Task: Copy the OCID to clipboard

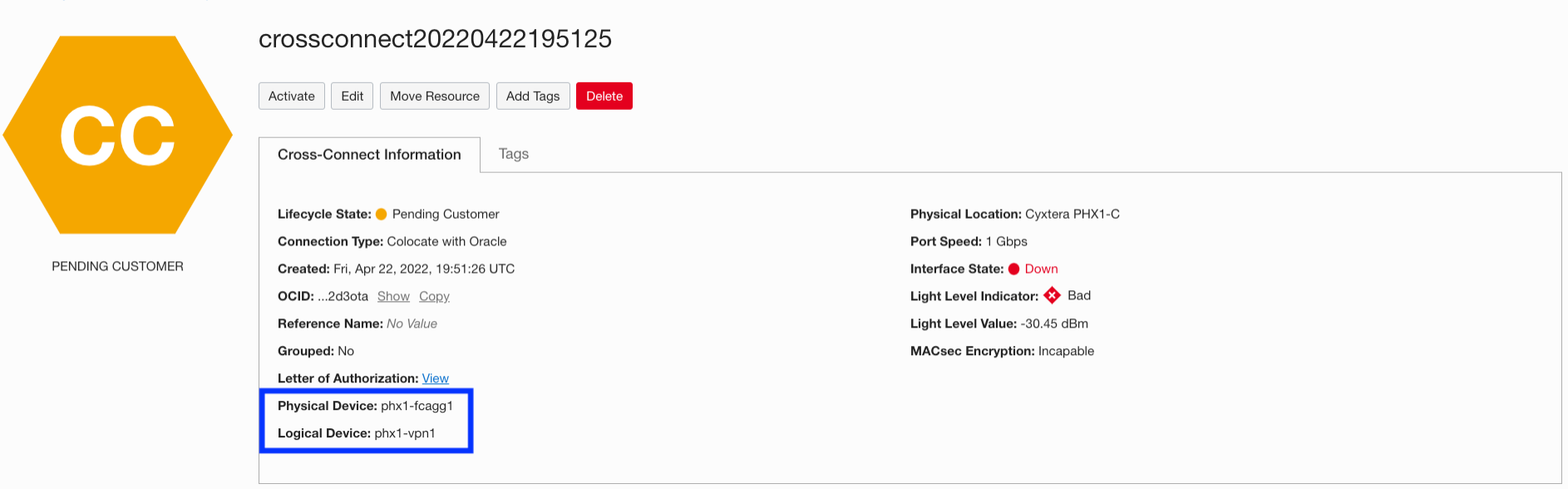Action: pyautogui.click(x=434, y=297)
